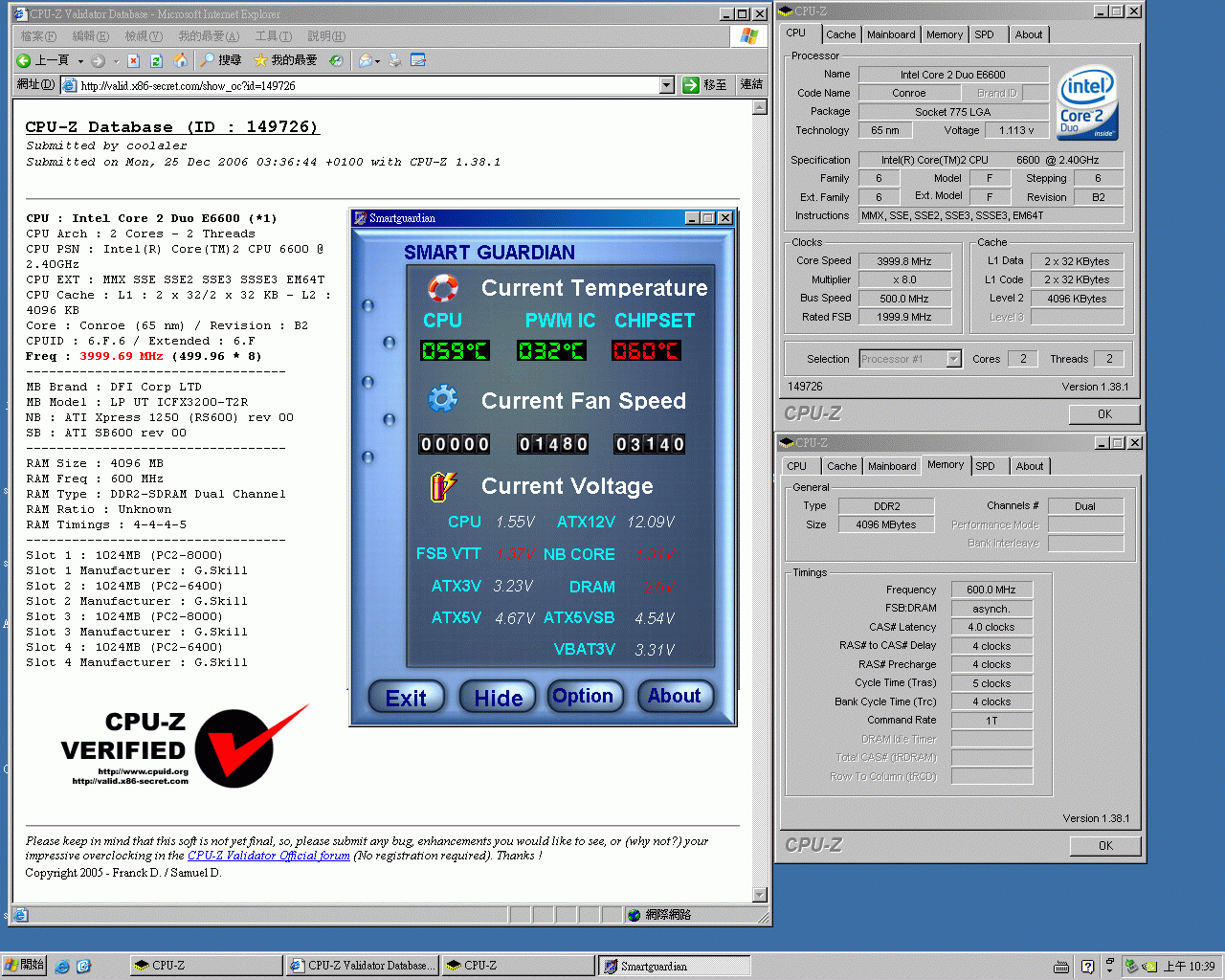The height and width of the screenshot is (980, 1225).
Task: Click the gear Current Fan Speed icon
Action: [443, 399]
